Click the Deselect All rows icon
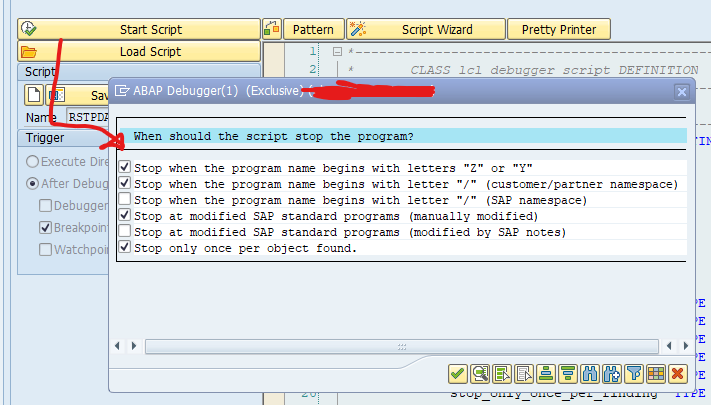 (x=524, y=374)
